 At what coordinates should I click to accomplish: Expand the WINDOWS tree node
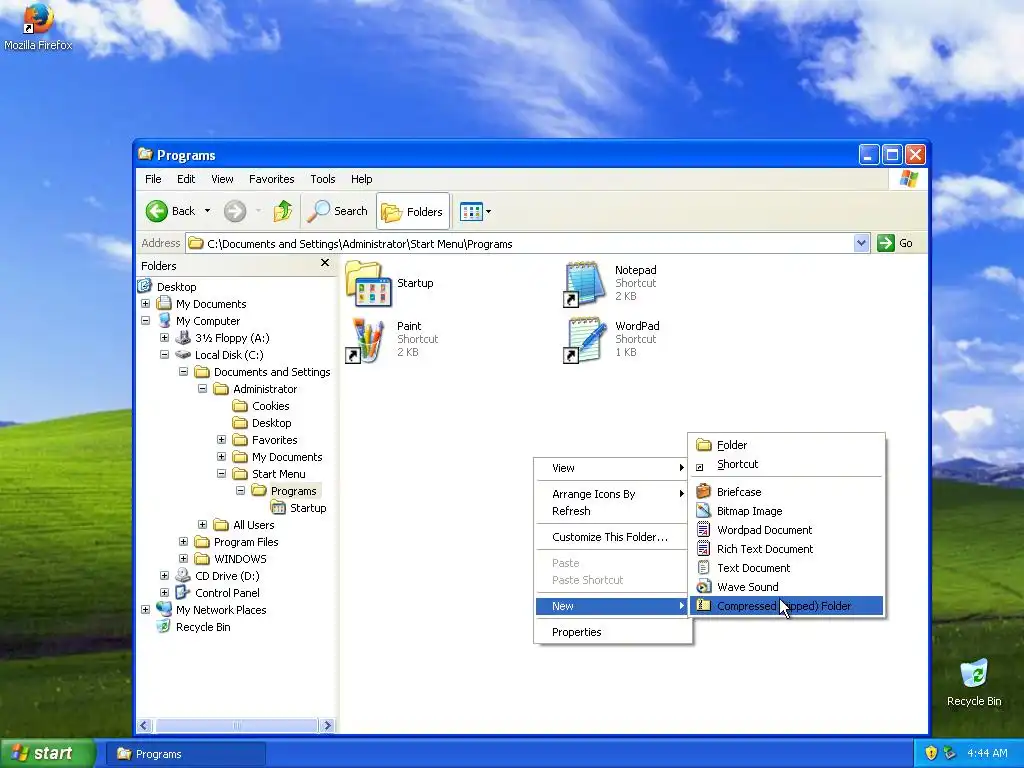184,558
